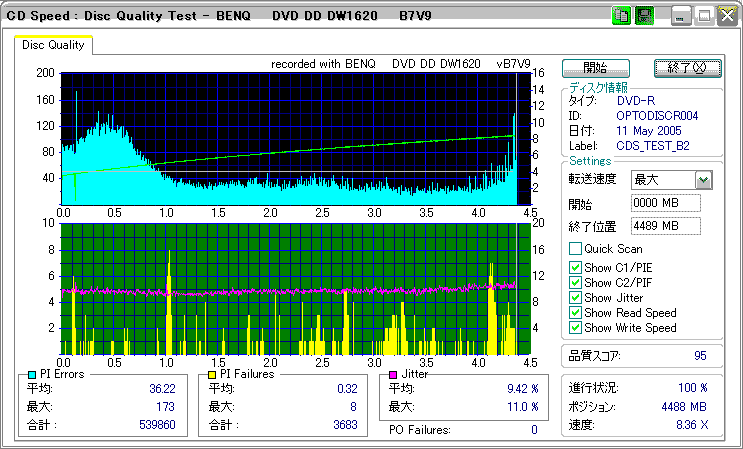Click the cyan PI Errors legend square
The width and height of the screenshot is (743, 449).
pyautogui.click(x=31, y=374)
